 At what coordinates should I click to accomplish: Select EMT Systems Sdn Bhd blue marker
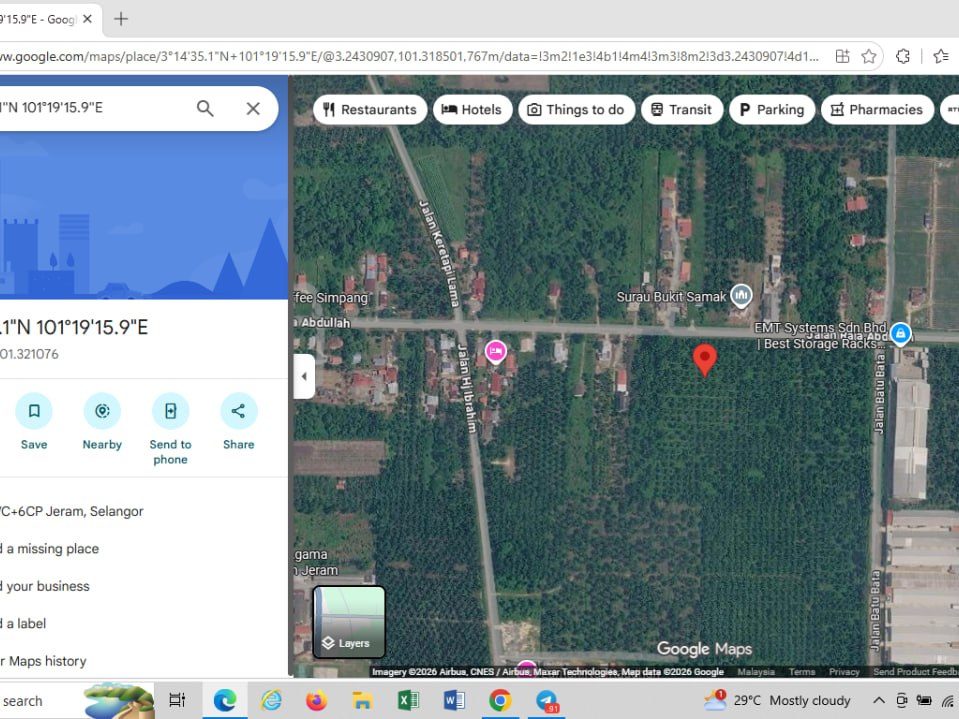tap(900, 334)
